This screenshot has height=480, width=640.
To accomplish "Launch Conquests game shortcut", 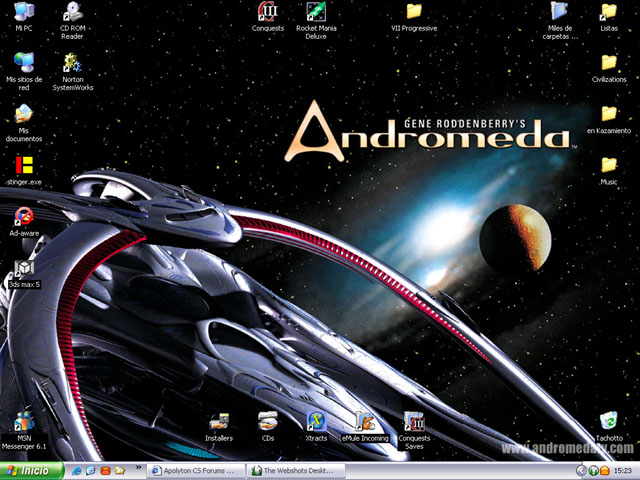I will coord(267,13).
